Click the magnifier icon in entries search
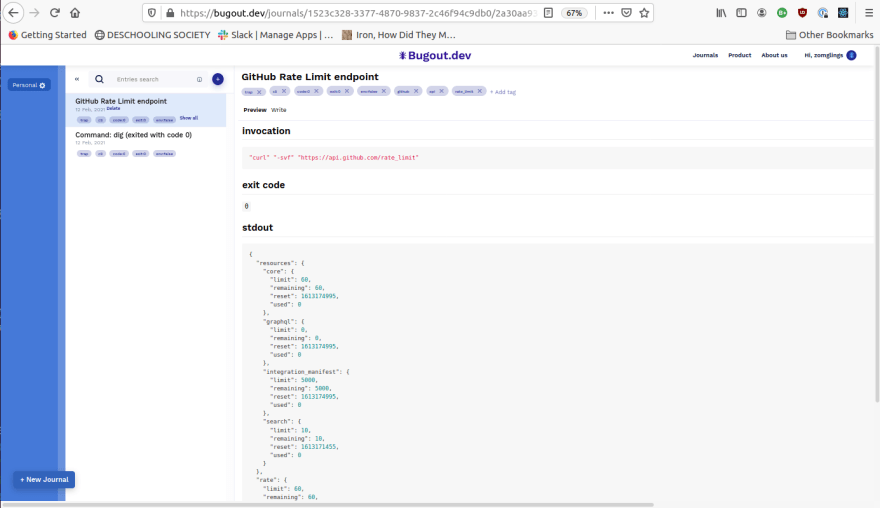Image resolution: width=880 pixels, height=508 pixels. (99, 79)
